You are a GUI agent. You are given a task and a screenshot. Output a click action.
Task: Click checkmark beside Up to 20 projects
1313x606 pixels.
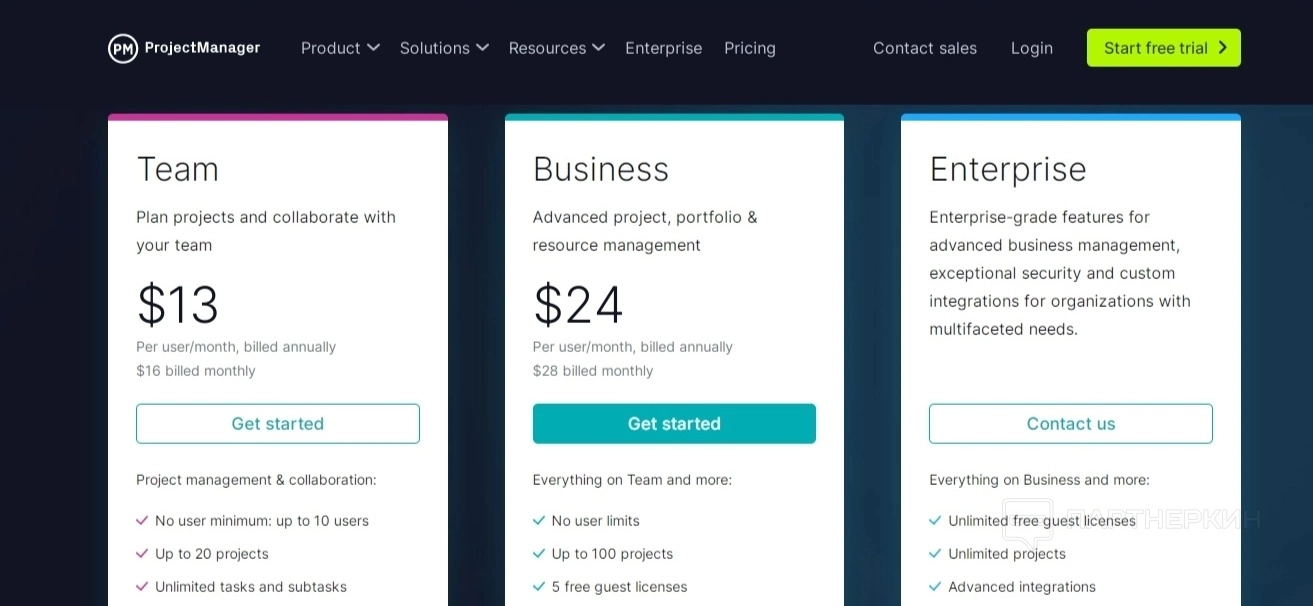point(142,554)
